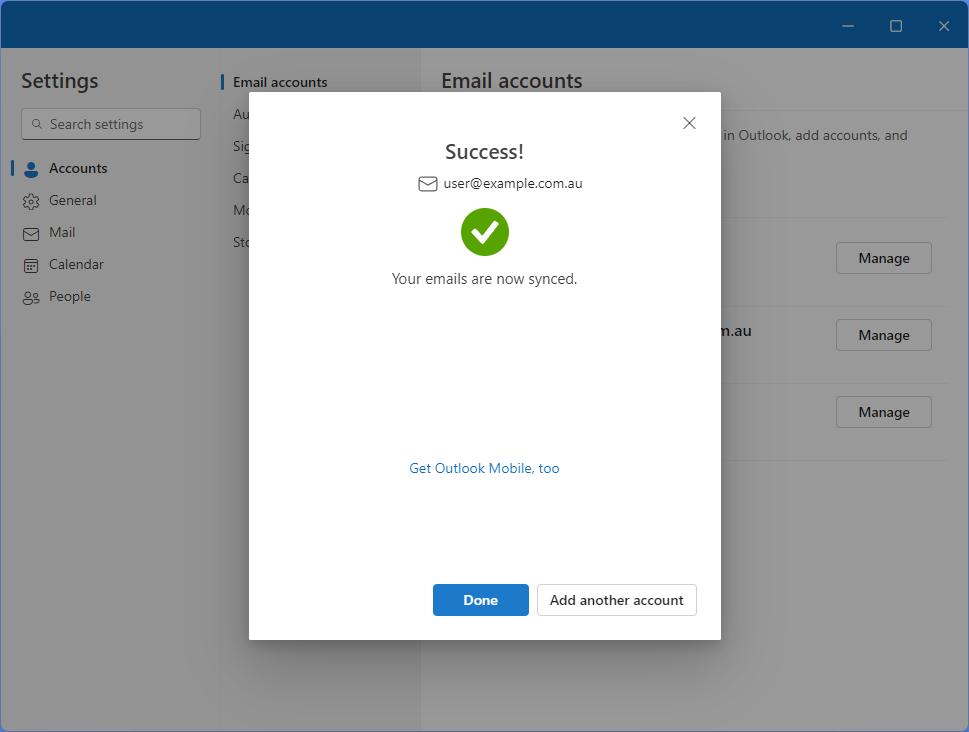Maximize the Outlook settings window
Screen dimensions: 969x732
tap(896, 26)
